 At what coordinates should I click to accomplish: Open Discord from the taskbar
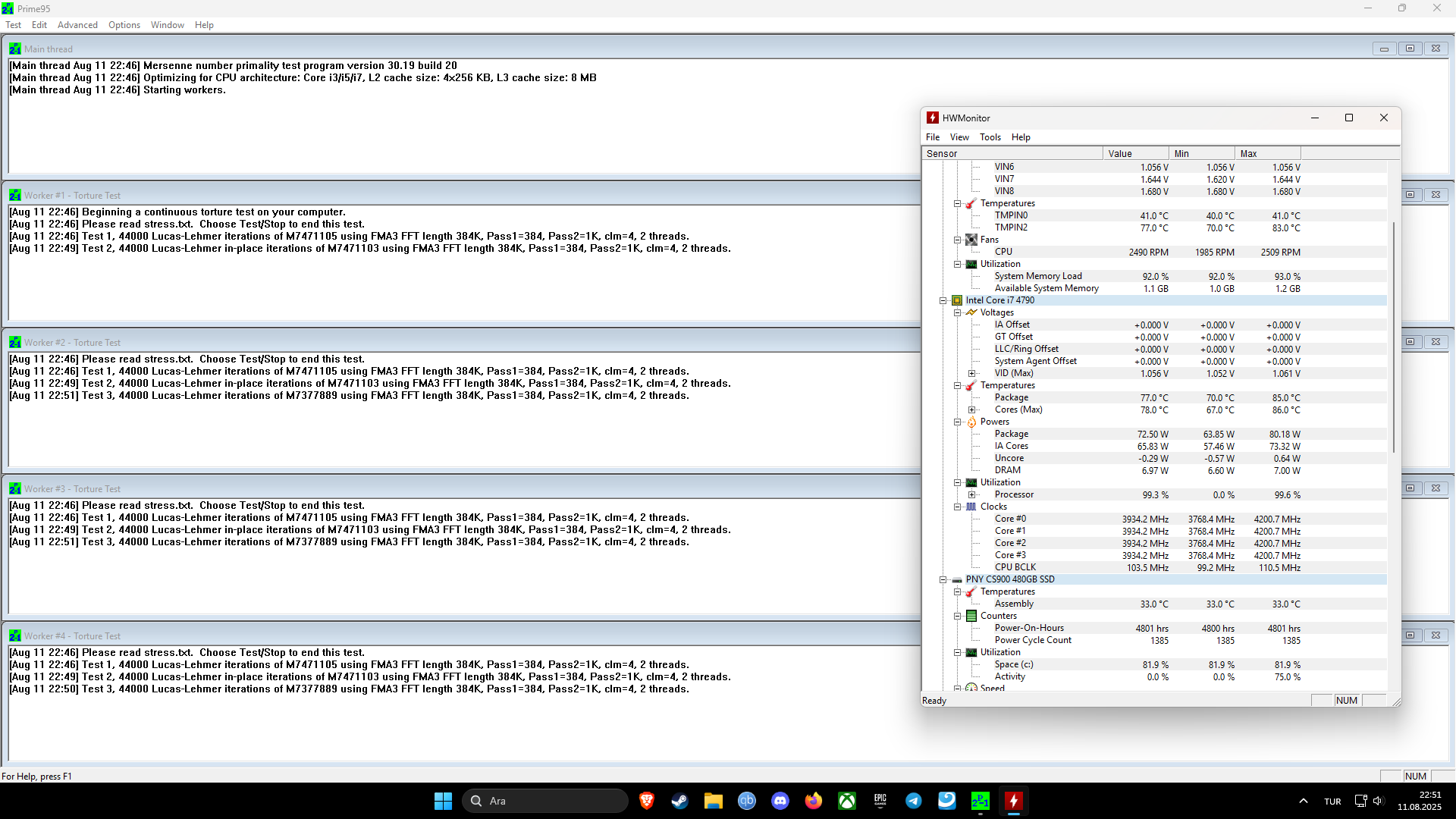pyautogui.click(x=780, y=801)
